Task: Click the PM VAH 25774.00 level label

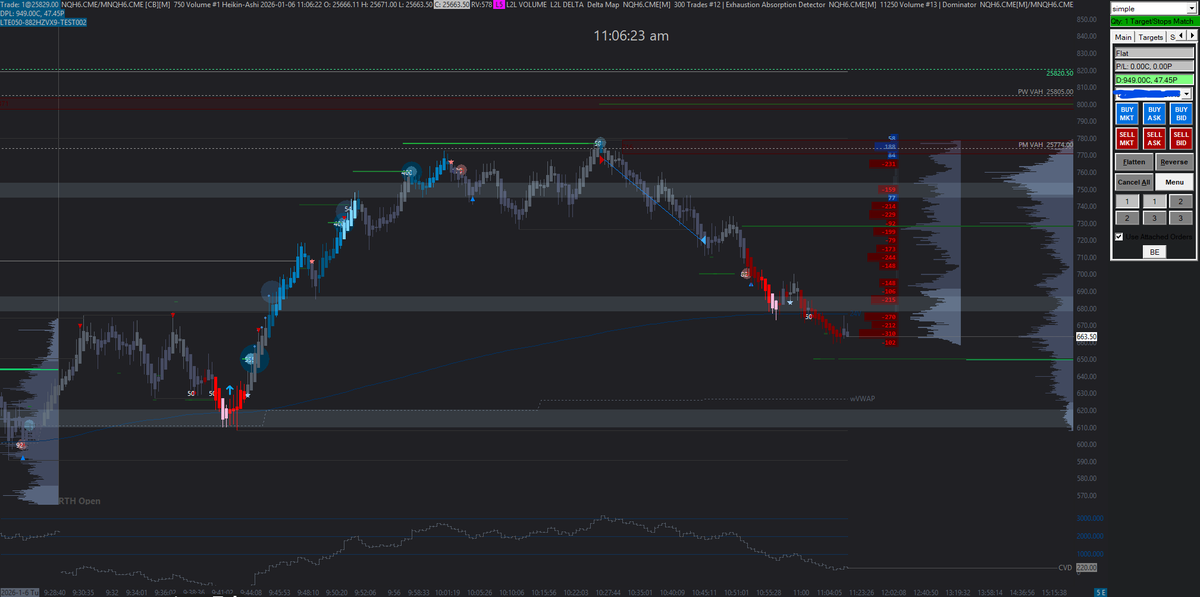Action: pyautogui.click(x=1045, y=145)
